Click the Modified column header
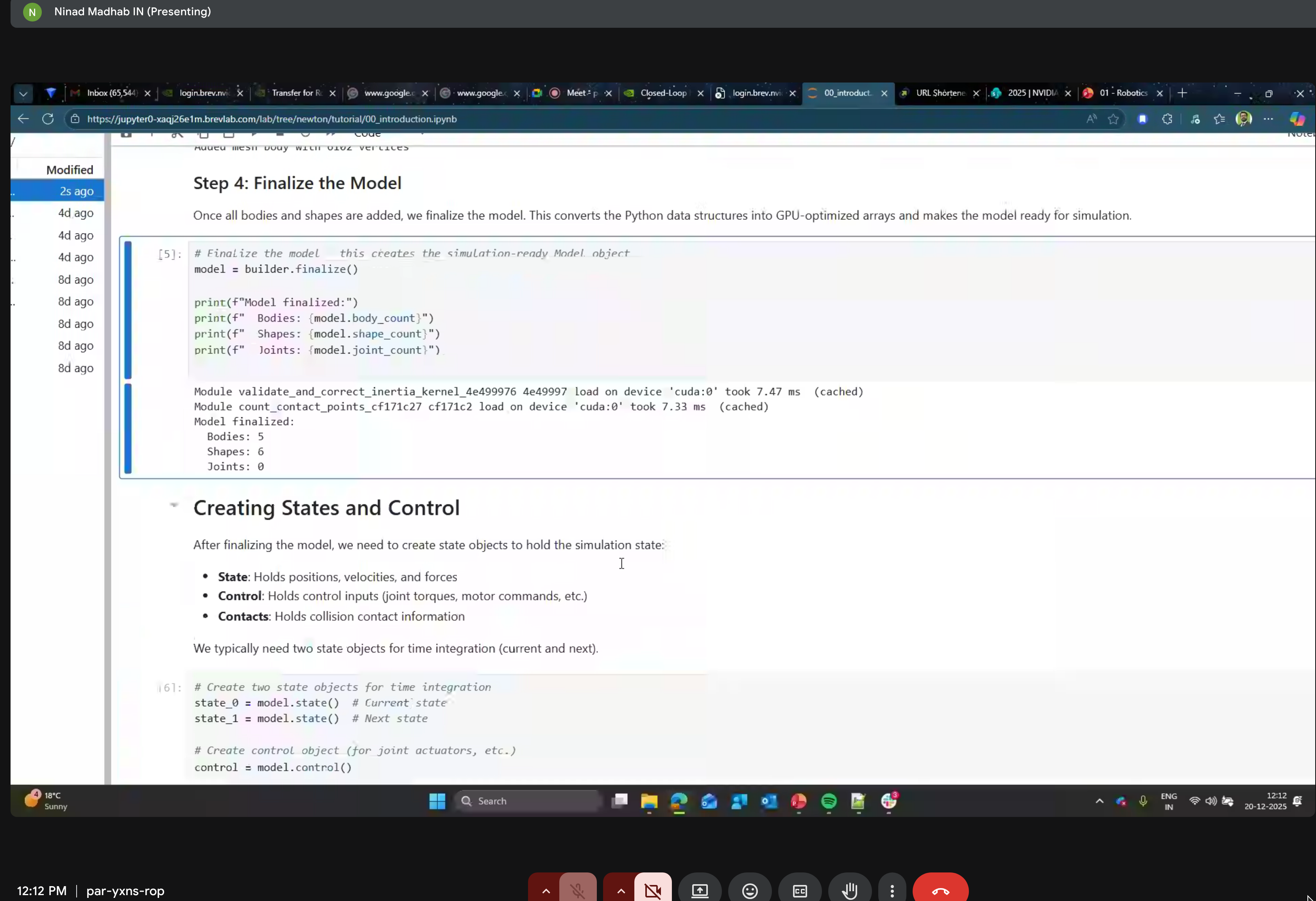This screenshot has height=901, width=1316. pyautogui.click(x=69, y=170)
